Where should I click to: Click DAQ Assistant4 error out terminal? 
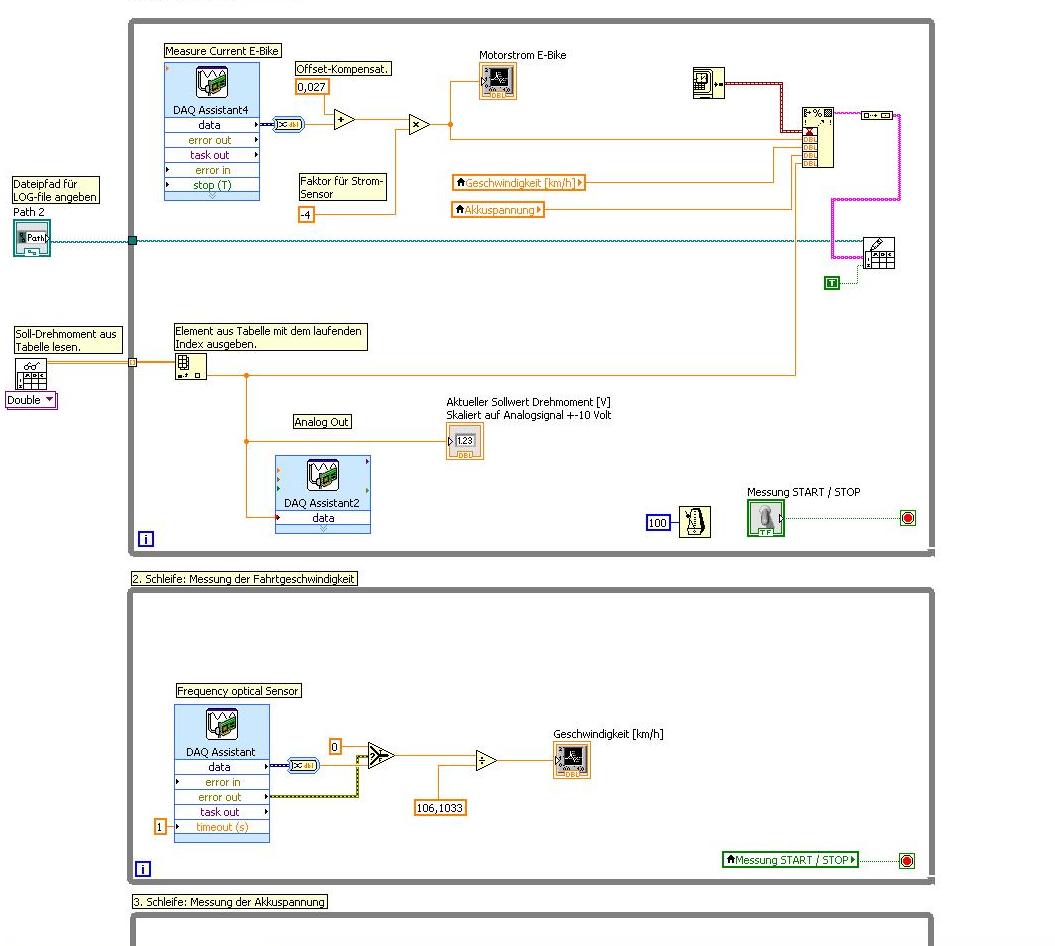[x=212, y=140]
